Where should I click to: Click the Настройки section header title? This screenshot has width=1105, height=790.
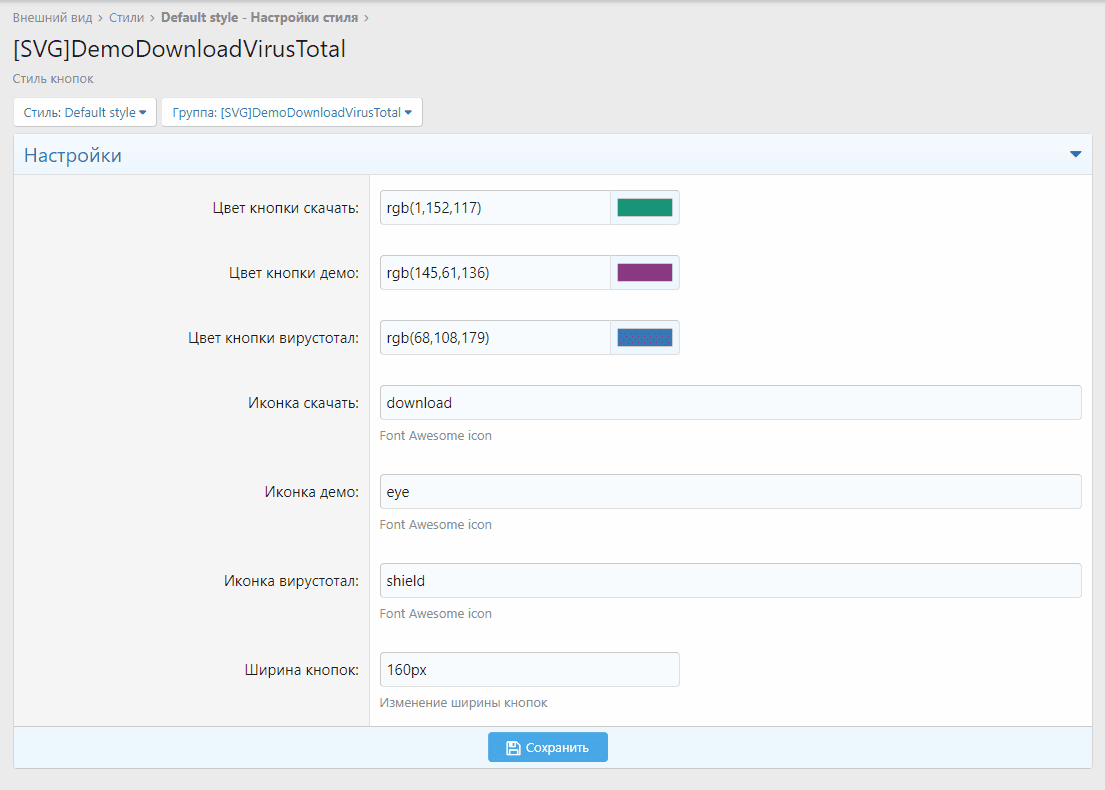point(73,156)
